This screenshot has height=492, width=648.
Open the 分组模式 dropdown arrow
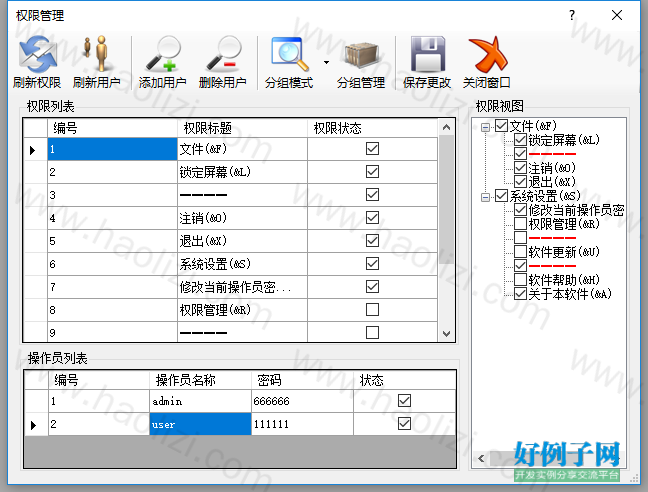[x=326, y=62]
